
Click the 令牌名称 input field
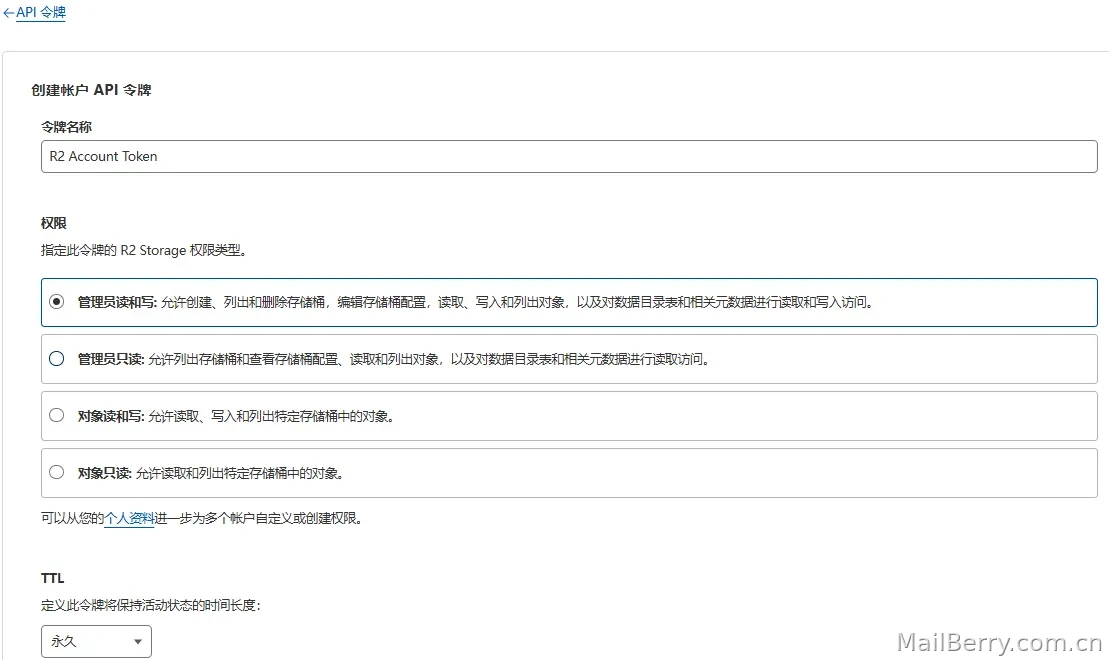(x=569, y=156)
